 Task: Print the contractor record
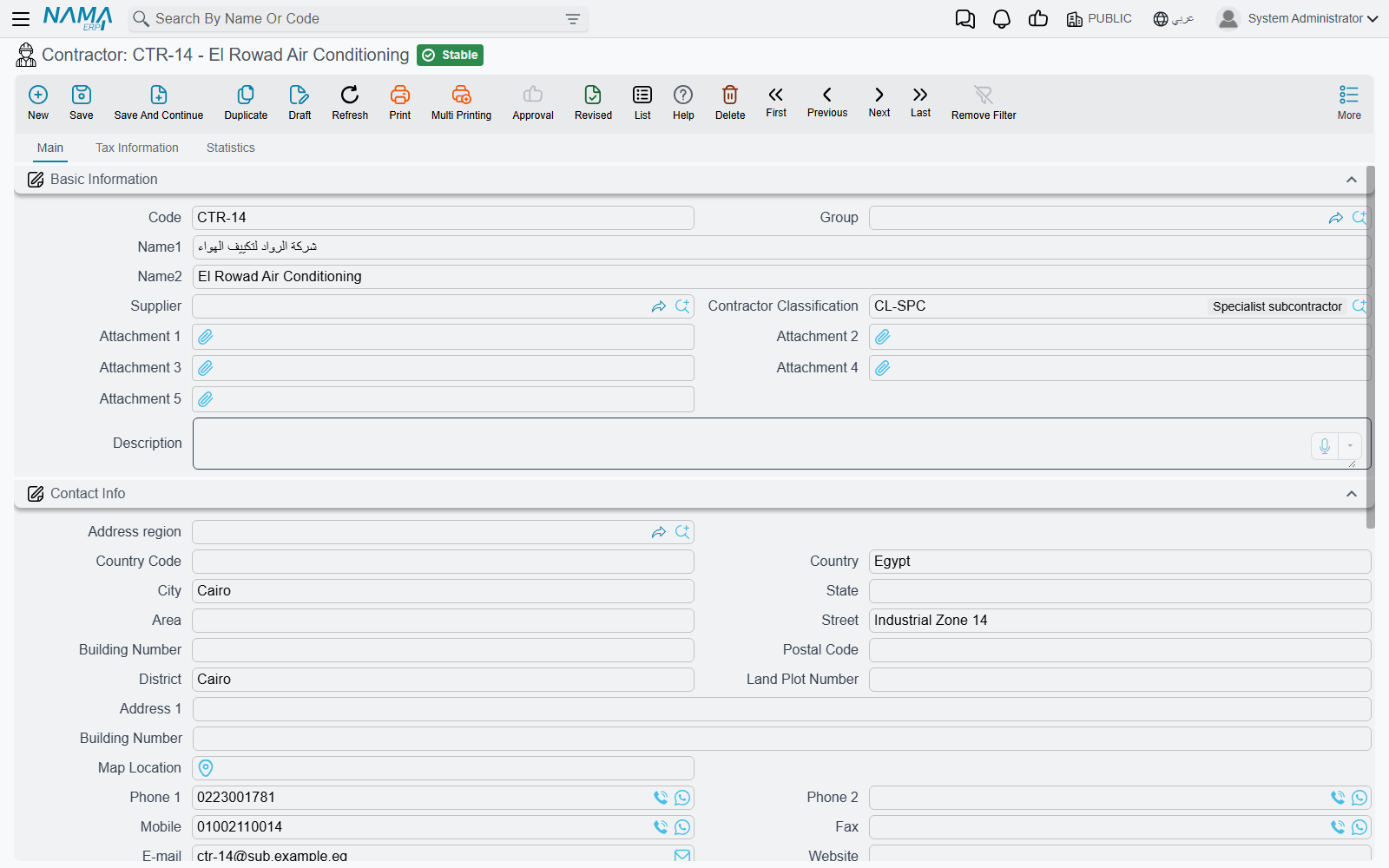(400, 102)
